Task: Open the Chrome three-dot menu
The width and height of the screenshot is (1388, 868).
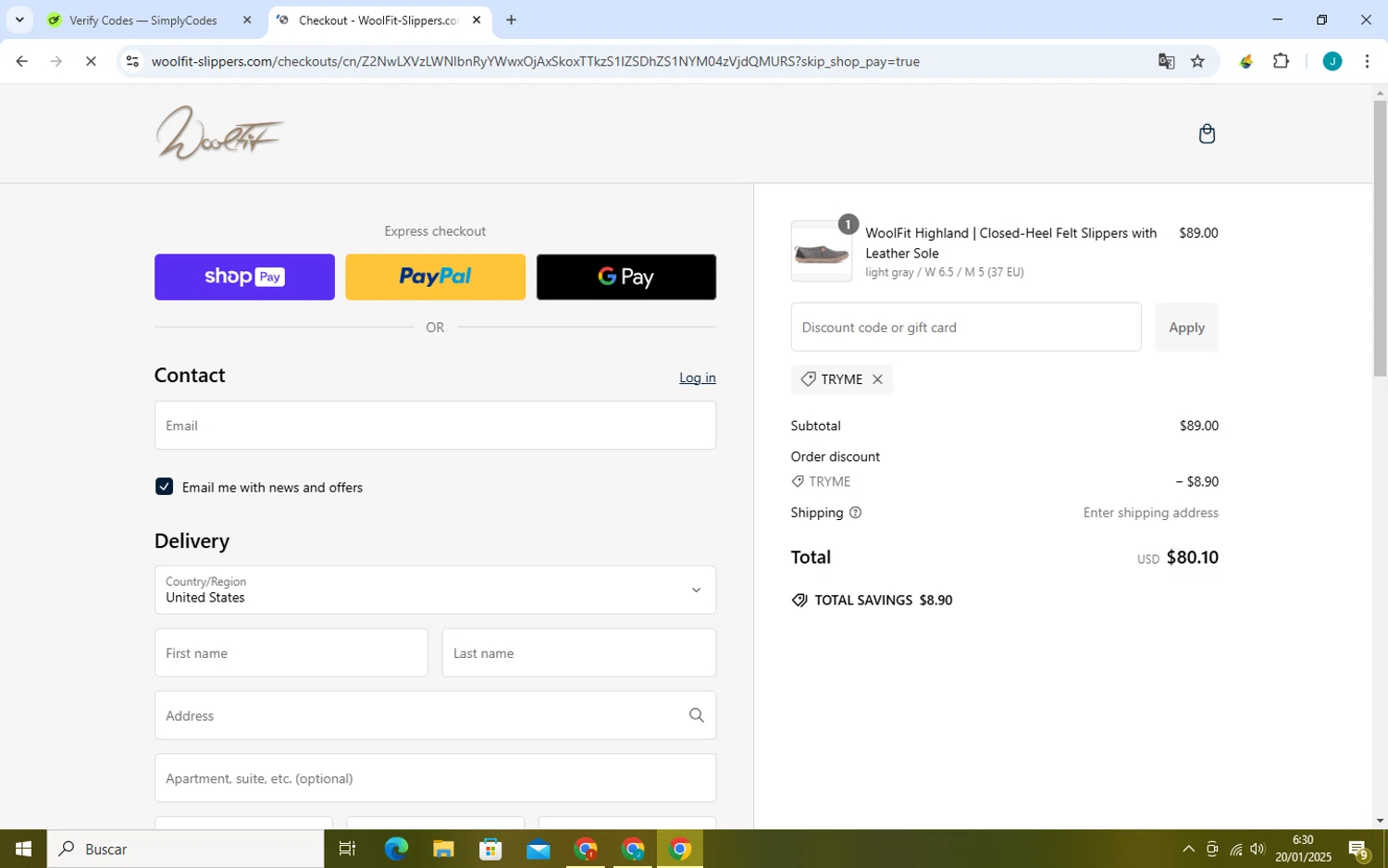Action: coord(1367,61)
